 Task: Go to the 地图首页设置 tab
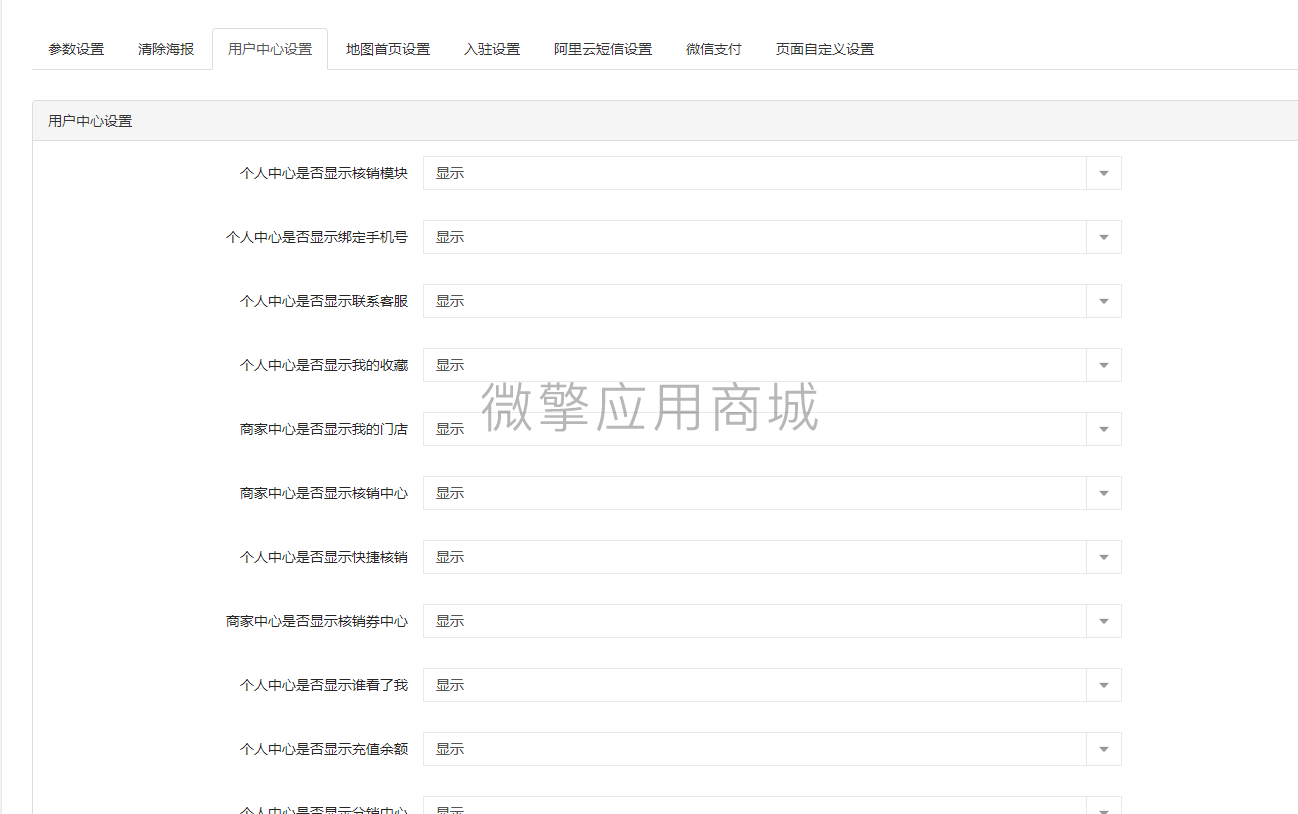point(388,49)
